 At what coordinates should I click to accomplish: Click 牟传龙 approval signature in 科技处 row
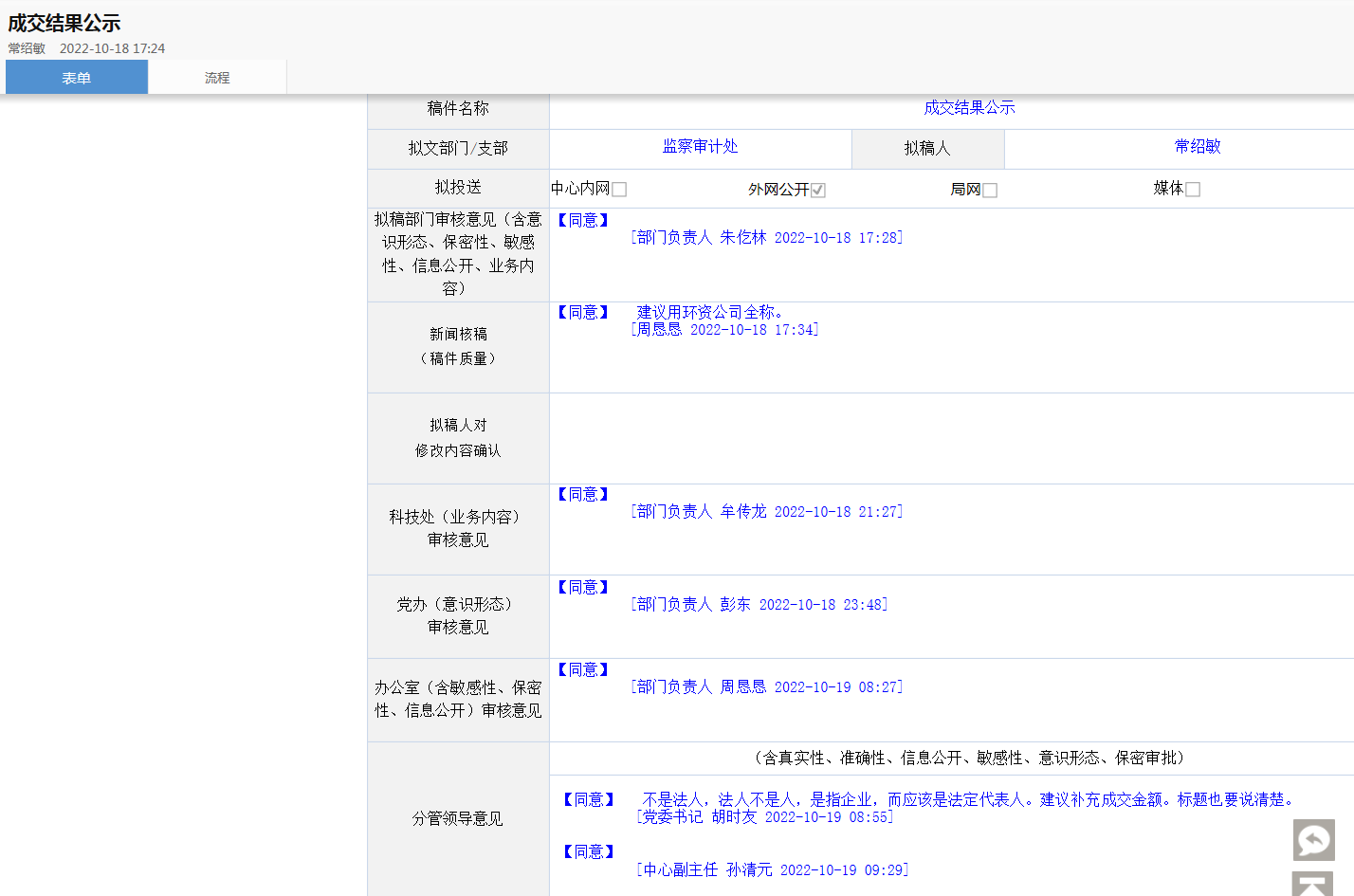click(x=766, y=512)
